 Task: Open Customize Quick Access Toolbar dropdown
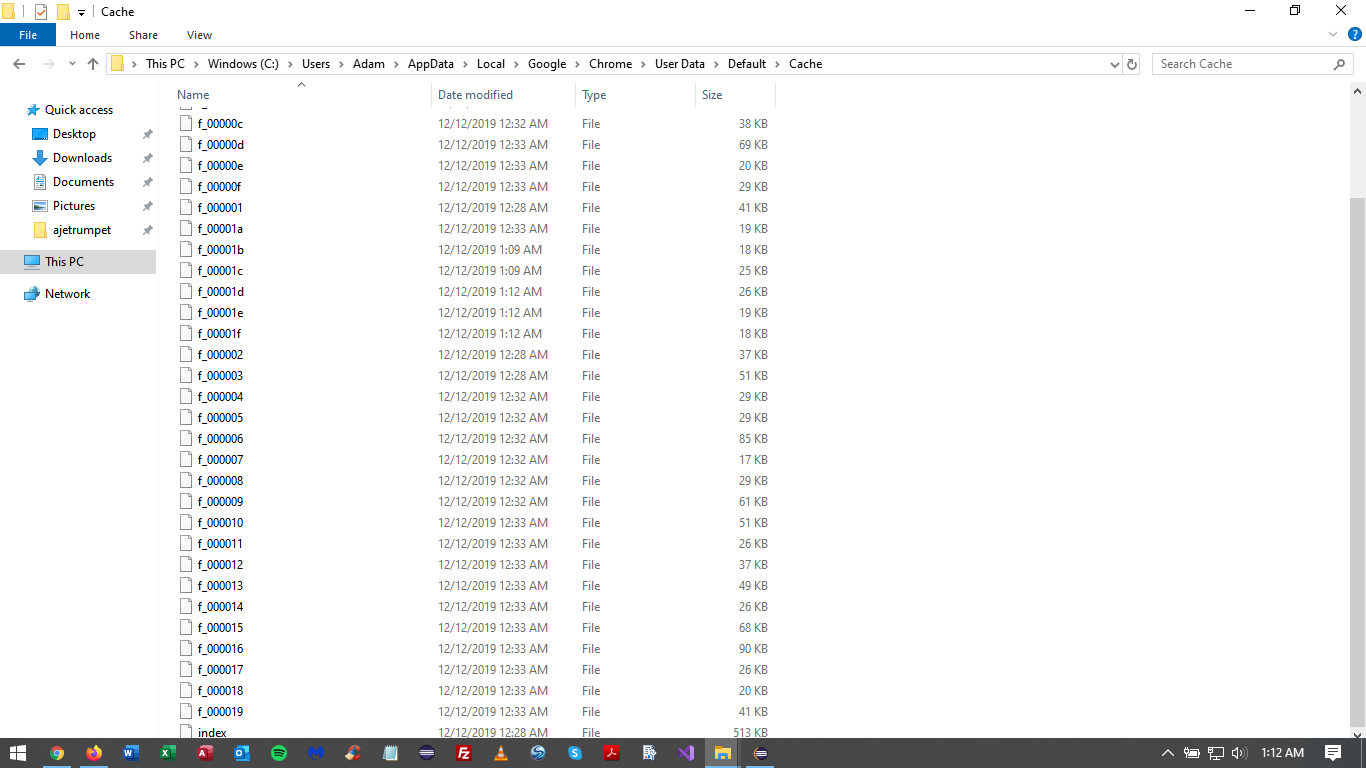coord(81,12)
